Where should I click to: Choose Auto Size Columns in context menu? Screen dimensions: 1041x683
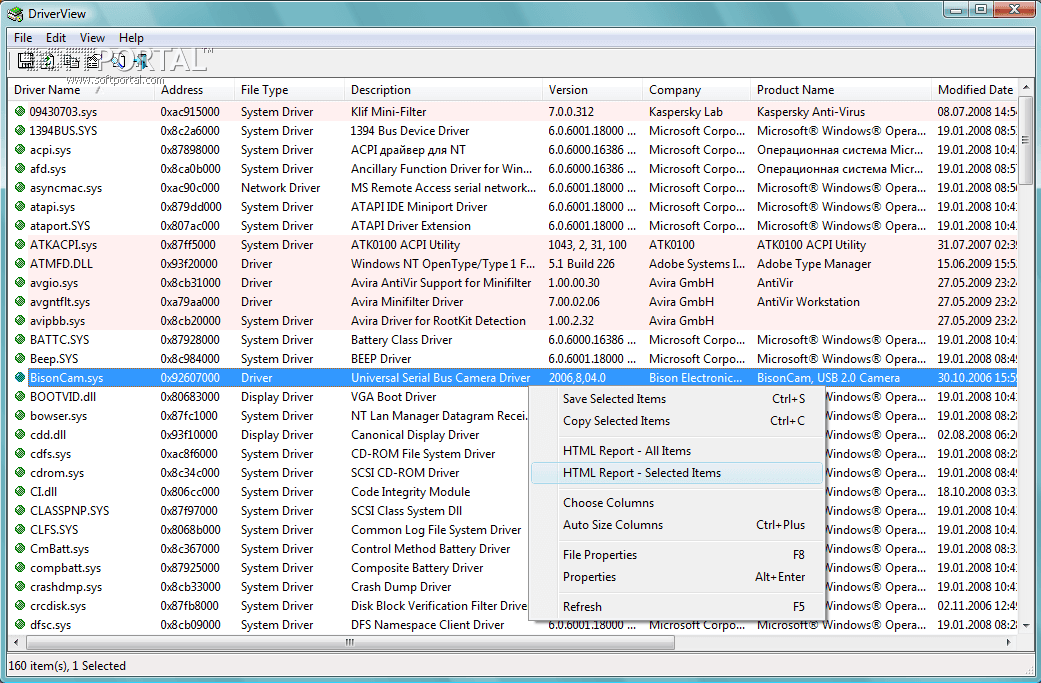click(x=677, y=524)
